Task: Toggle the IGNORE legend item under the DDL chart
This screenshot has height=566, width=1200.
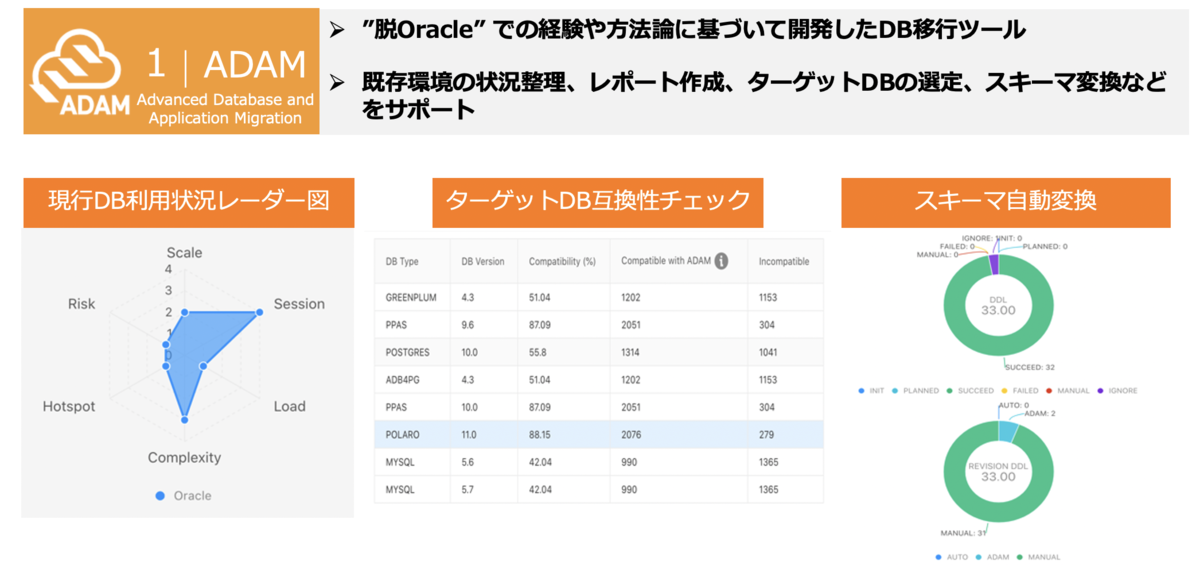Action: pos(1119,390)
